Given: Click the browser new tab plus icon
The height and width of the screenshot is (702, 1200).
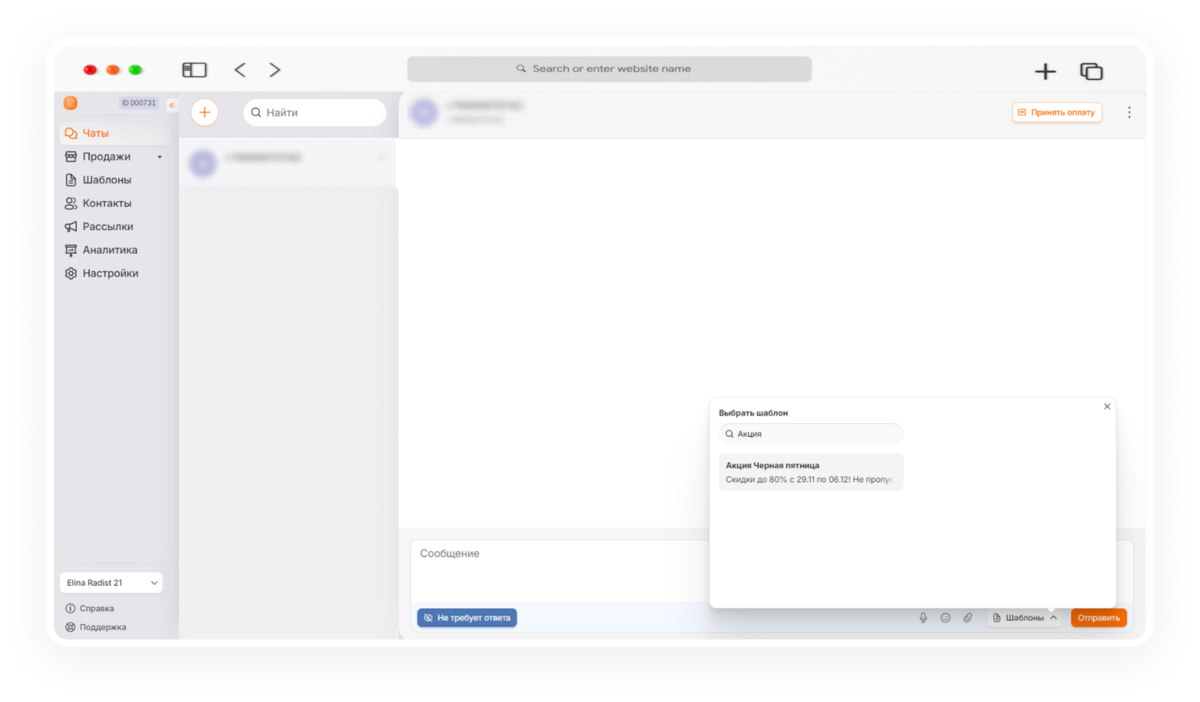Looking at the screenshot, I should tap(1045, 71).
